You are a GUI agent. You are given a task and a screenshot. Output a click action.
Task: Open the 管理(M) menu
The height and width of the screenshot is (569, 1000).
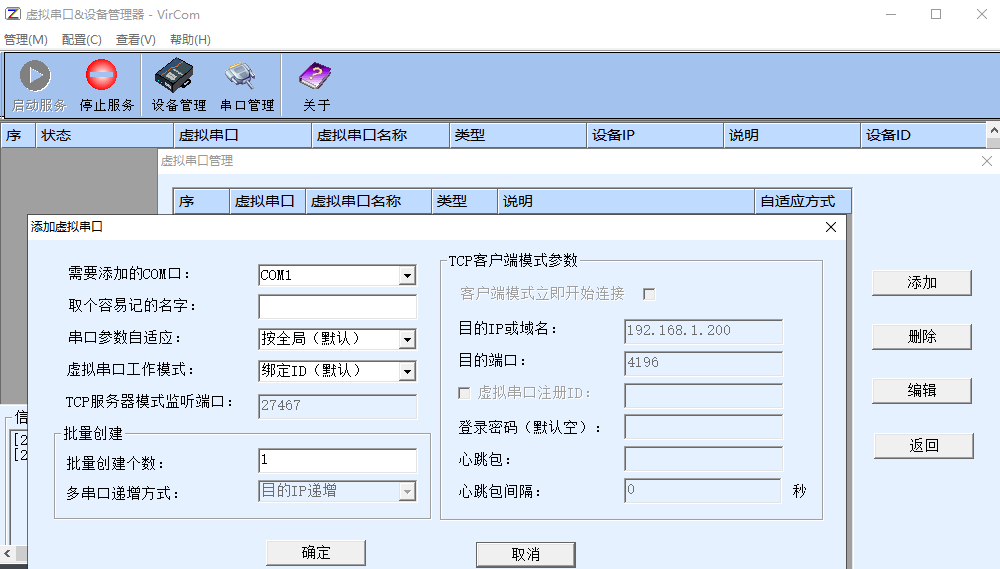click(26, 40)
